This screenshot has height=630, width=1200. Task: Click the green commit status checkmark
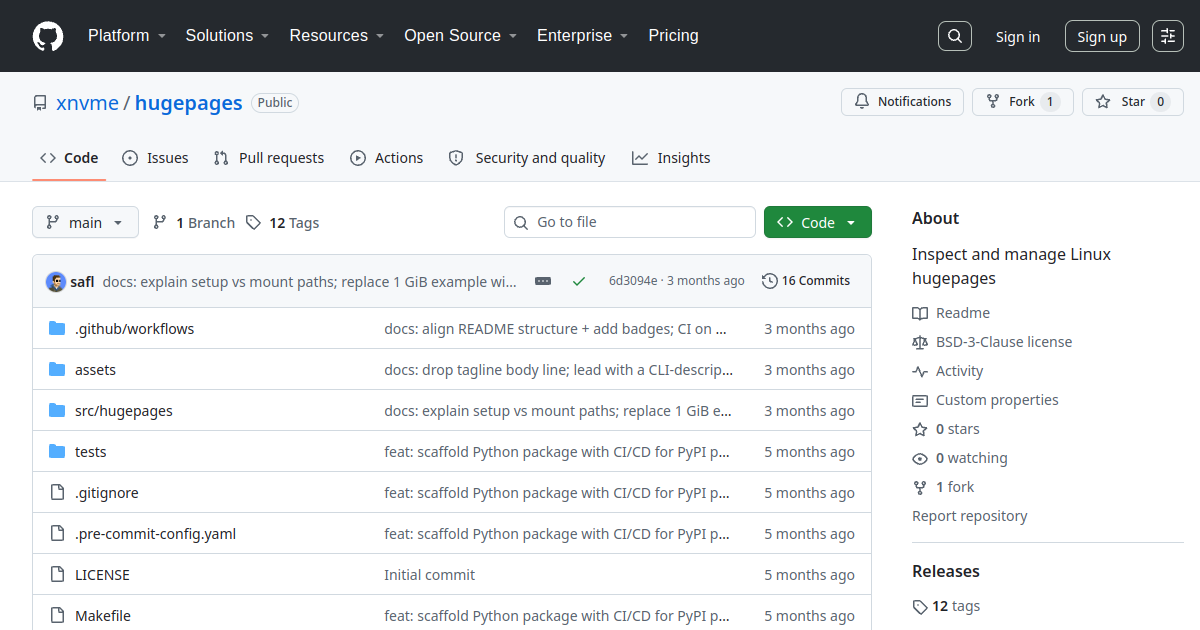[579, 281]
